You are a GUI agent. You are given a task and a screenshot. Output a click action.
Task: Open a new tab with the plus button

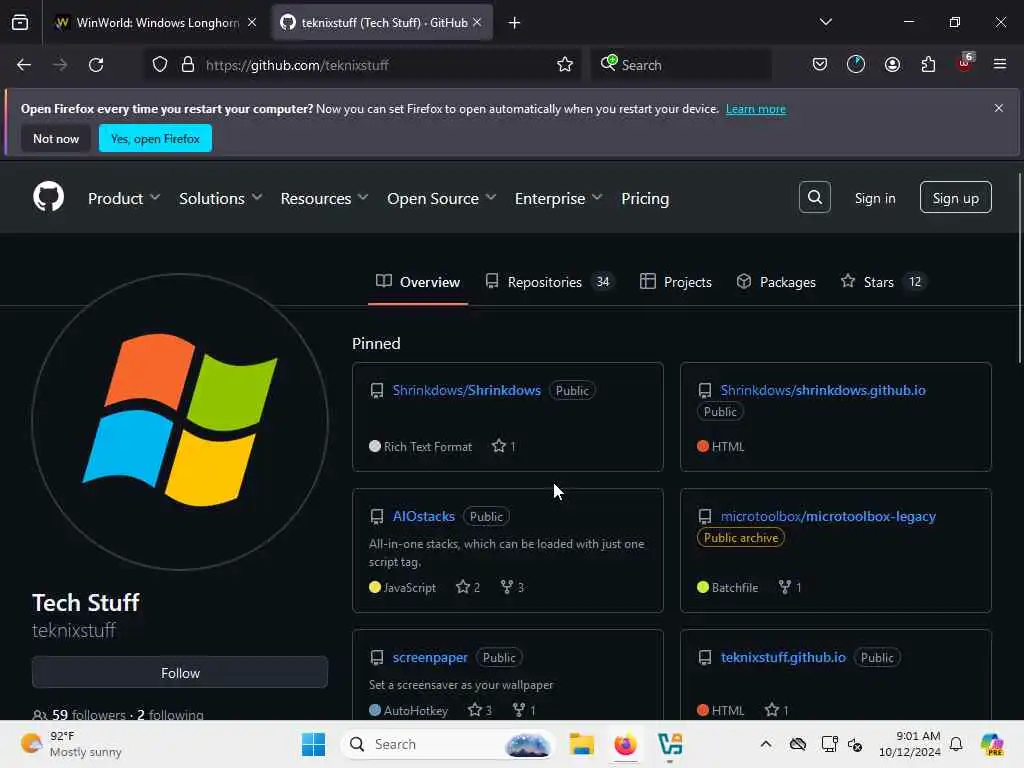point(514,23)
